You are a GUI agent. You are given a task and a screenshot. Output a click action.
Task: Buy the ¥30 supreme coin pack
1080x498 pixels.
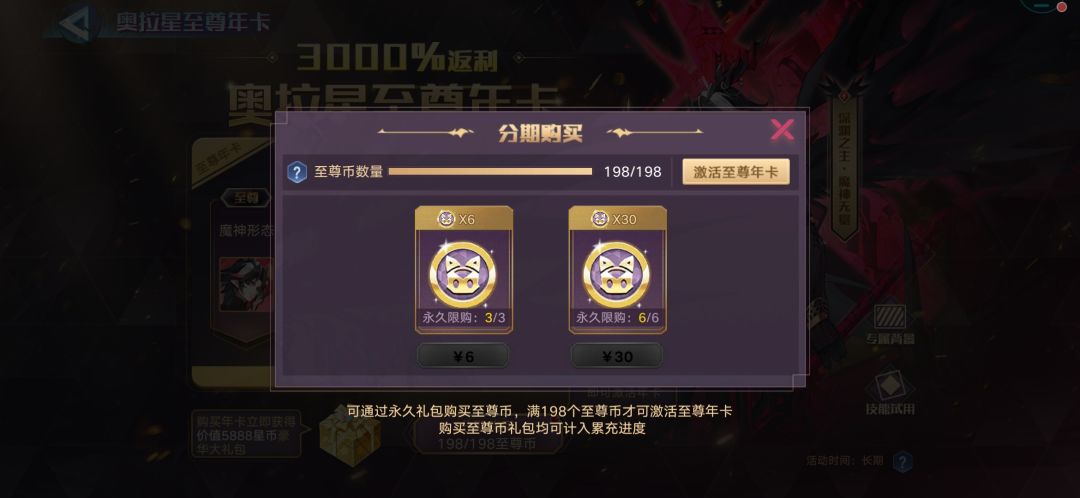point(616,356)
